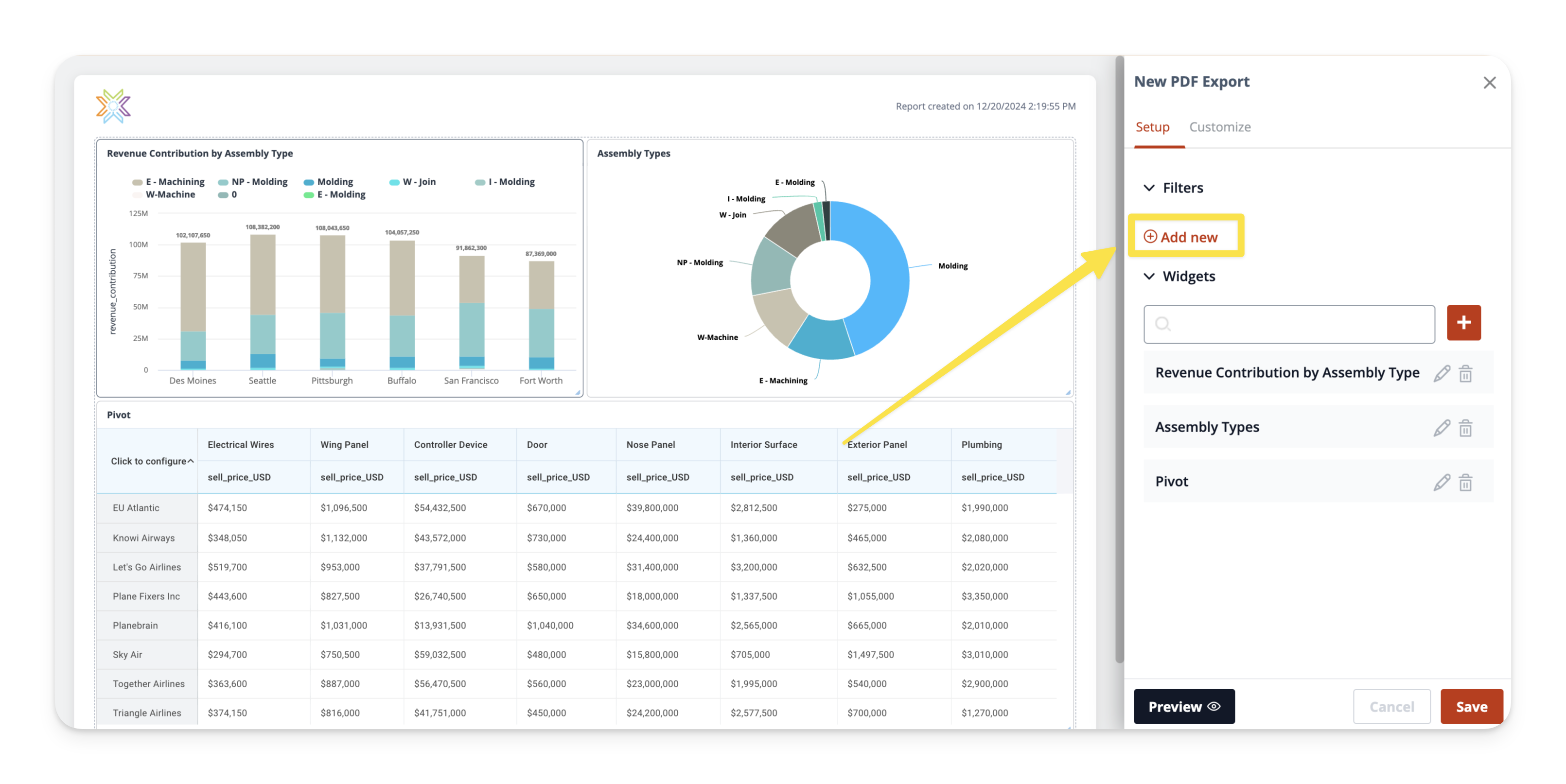1566x784 pixels.
Task: Toggle the NP - Molding legend series
Action: (x=253, y=182)
